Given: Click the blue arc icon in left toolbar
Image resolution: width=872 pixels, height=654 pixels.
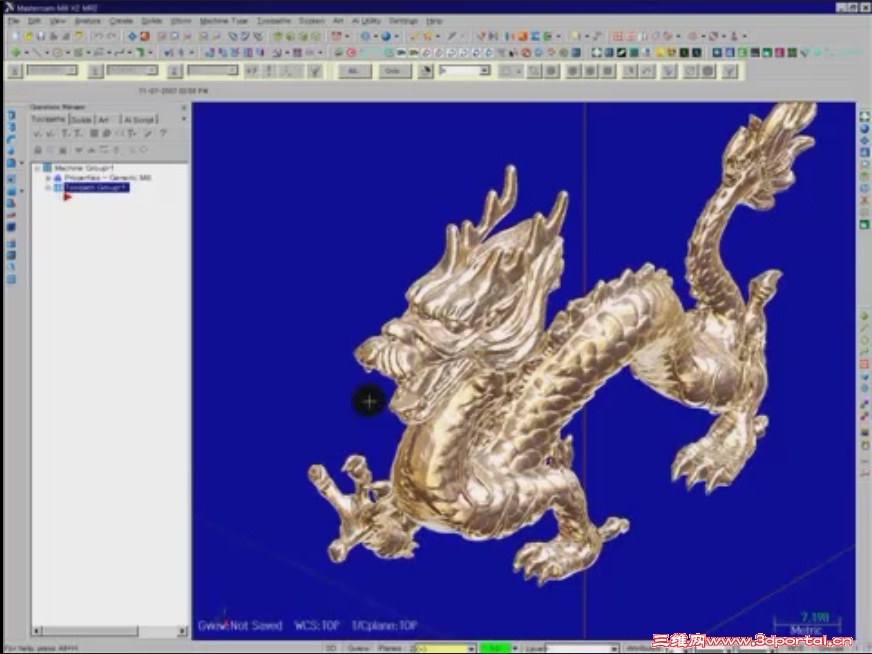Looking at the screenshot, I should pyautogui.click(x=11, y=139).
